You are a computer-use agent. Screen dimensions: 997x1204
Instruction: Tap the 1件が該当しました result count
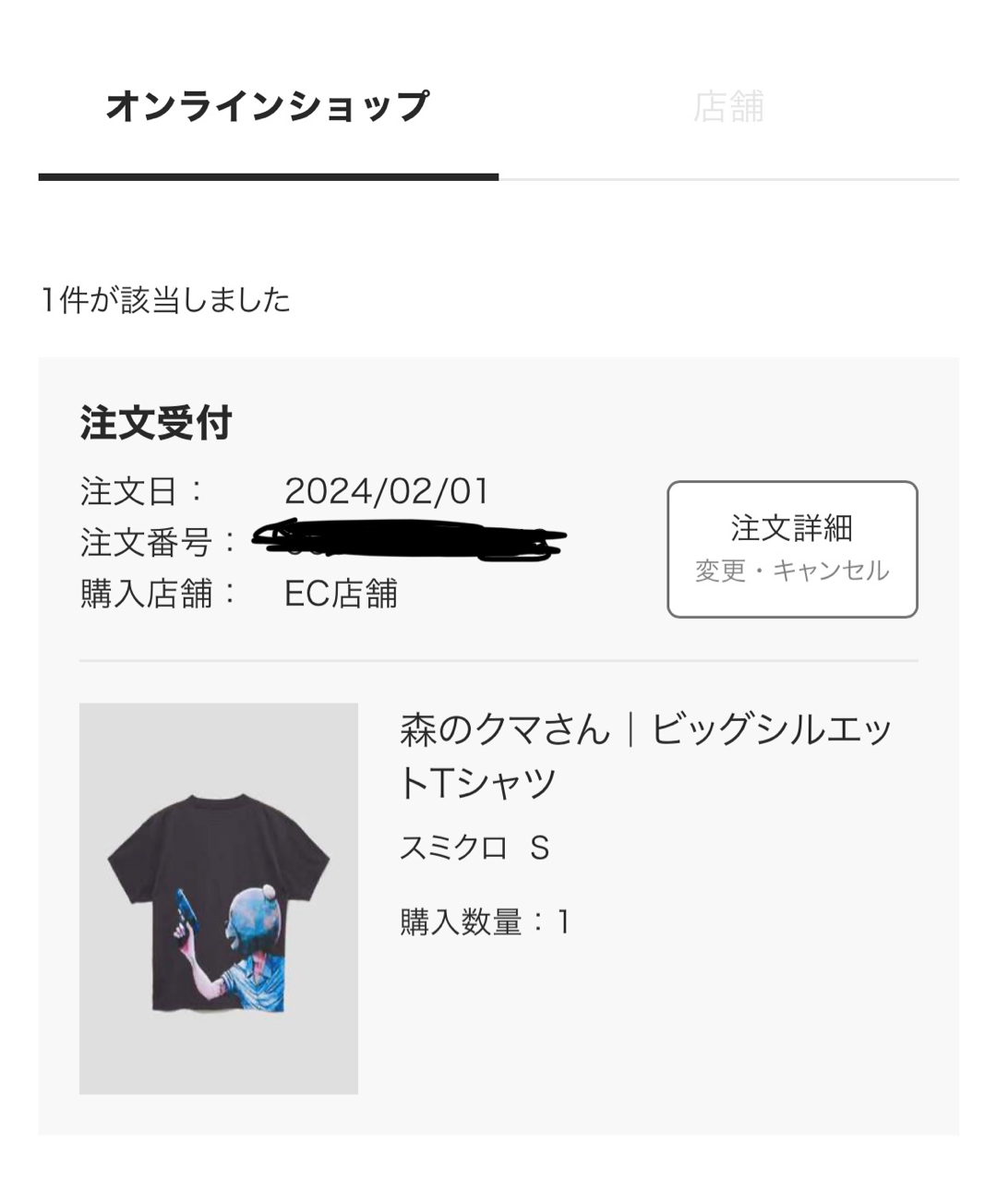[165, 299]
